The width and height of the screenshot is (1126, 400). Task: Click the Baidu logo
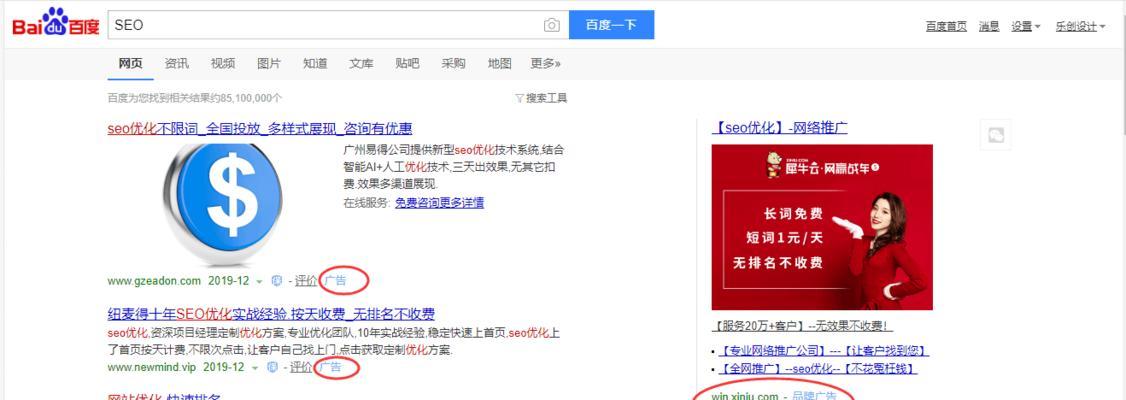pos(56,24)
